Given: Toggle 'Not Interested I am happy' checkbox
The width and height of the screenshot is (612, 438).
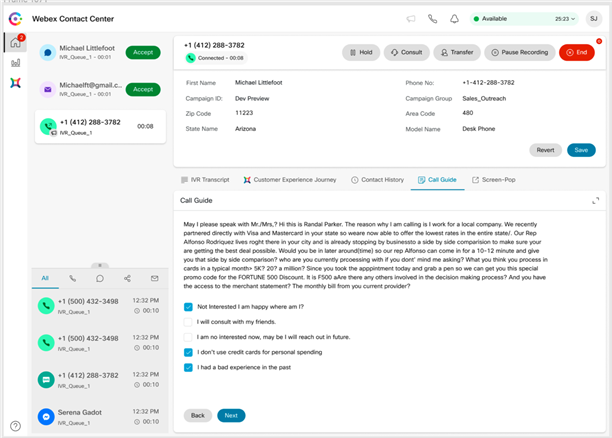Looking at the screenshot, I should click(x=188, y=307).
